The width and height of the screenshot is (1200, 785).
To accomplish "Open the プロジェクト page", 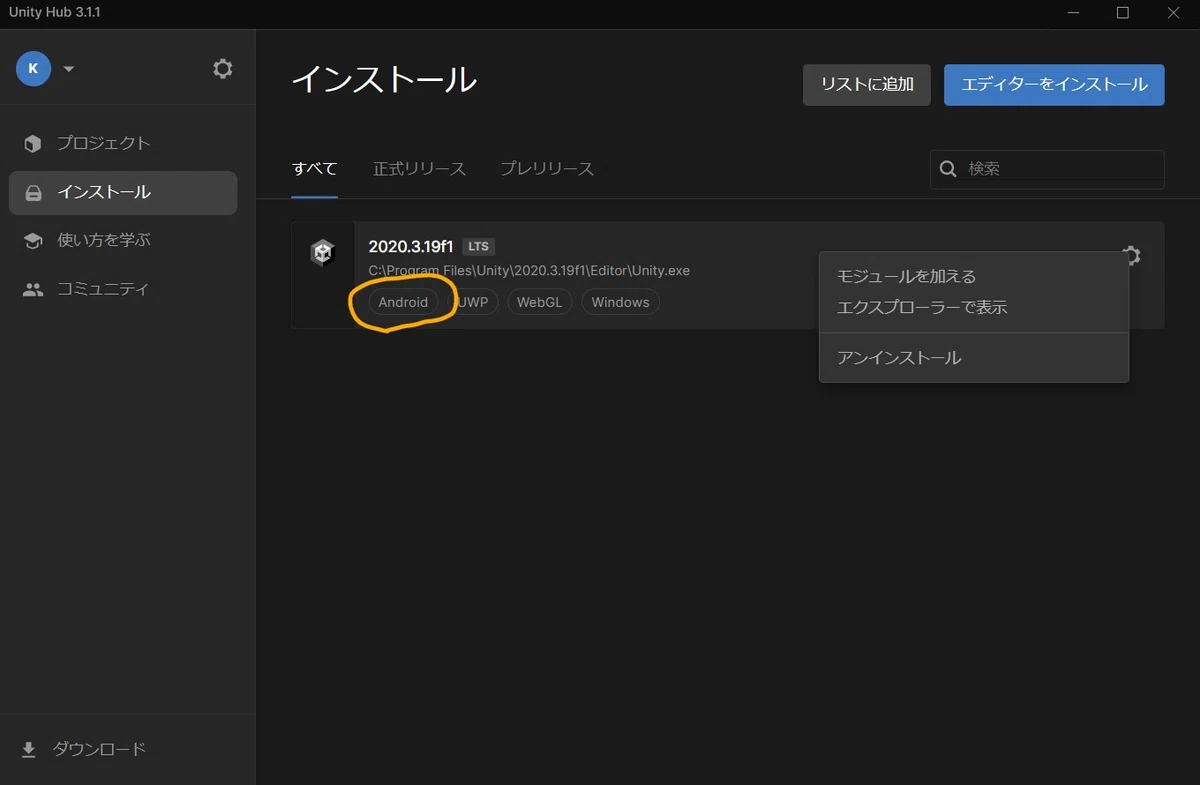I will pyautogui.click(x=123, y=144).
